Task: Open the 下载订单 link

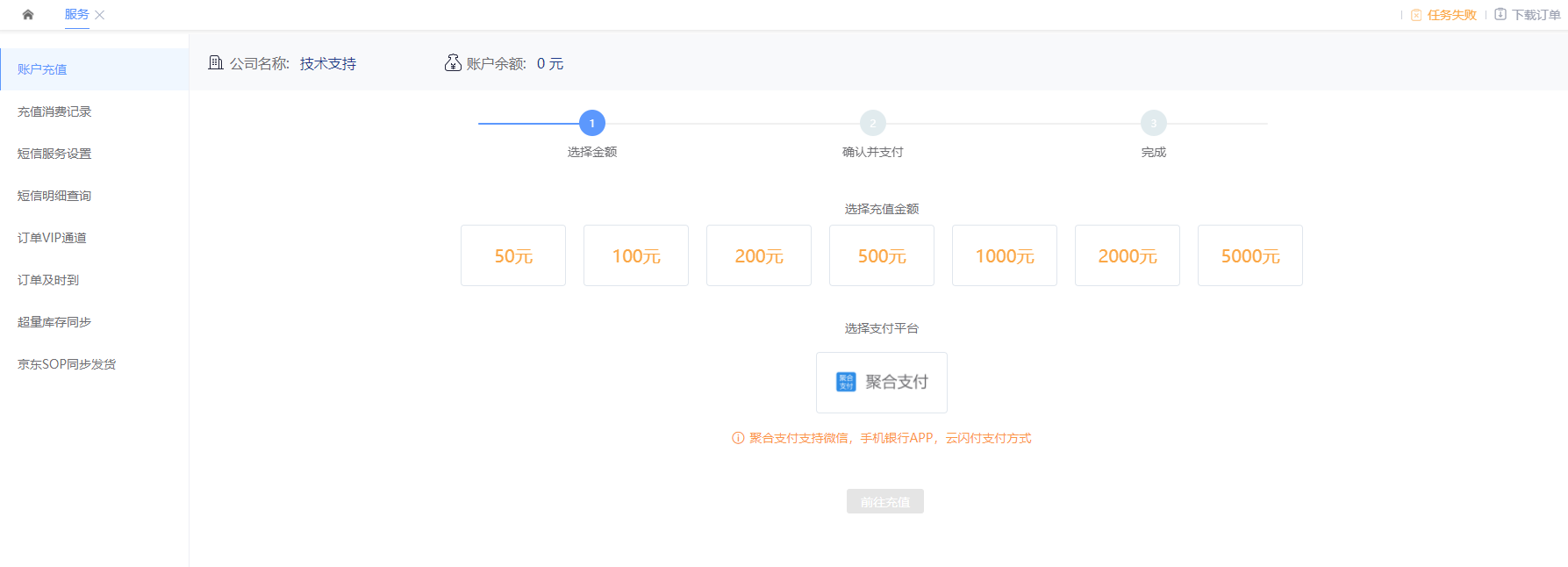Action: point(1536,15)
